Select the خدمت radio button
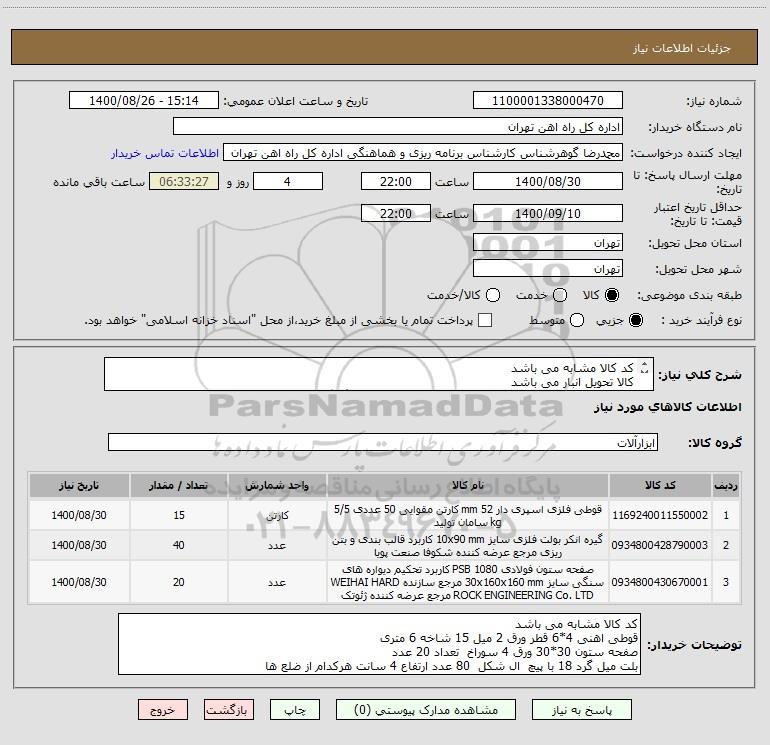Image resolution: width=770 pixels, height=745 pixels. [x=560, y=295]
